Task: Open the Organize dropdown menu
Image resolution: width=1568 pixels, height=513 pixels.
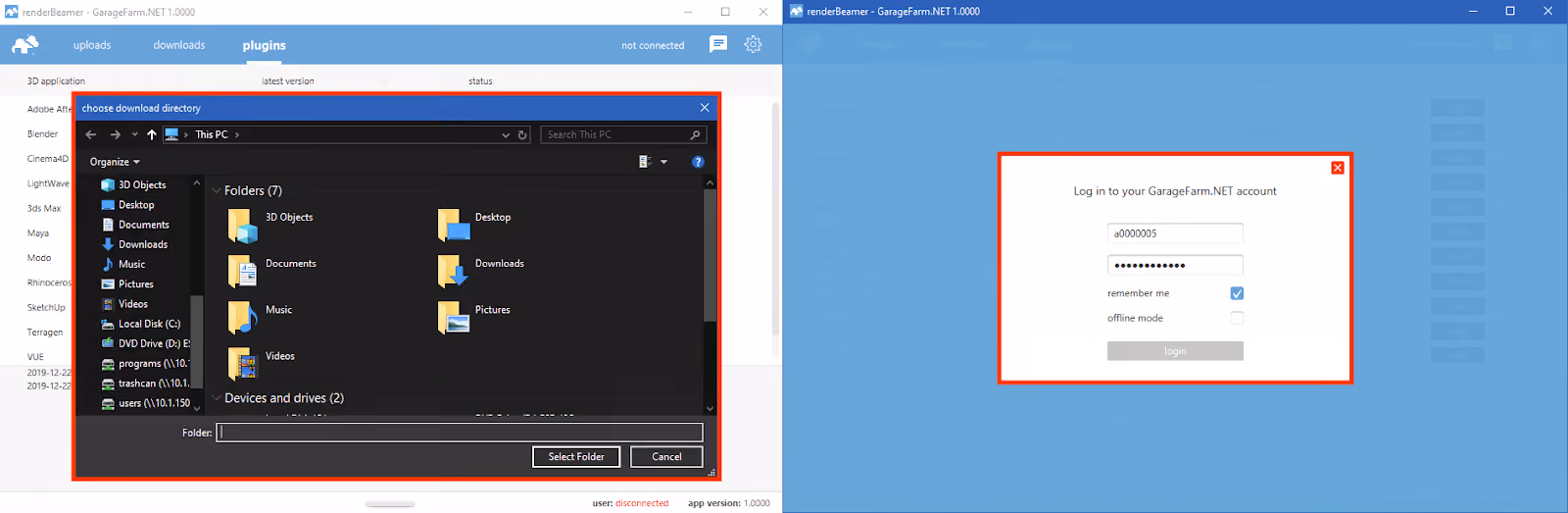Action: pos(115,162)
